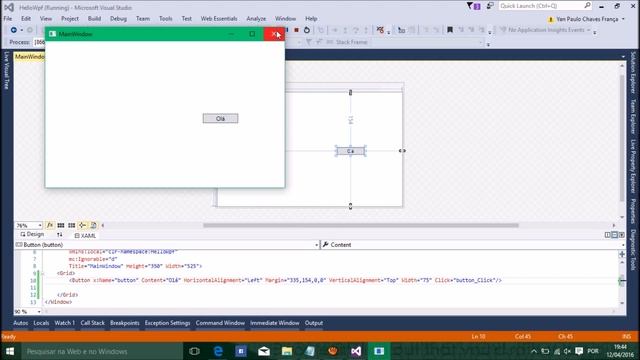Open the Properties side tab

[633, 211]
